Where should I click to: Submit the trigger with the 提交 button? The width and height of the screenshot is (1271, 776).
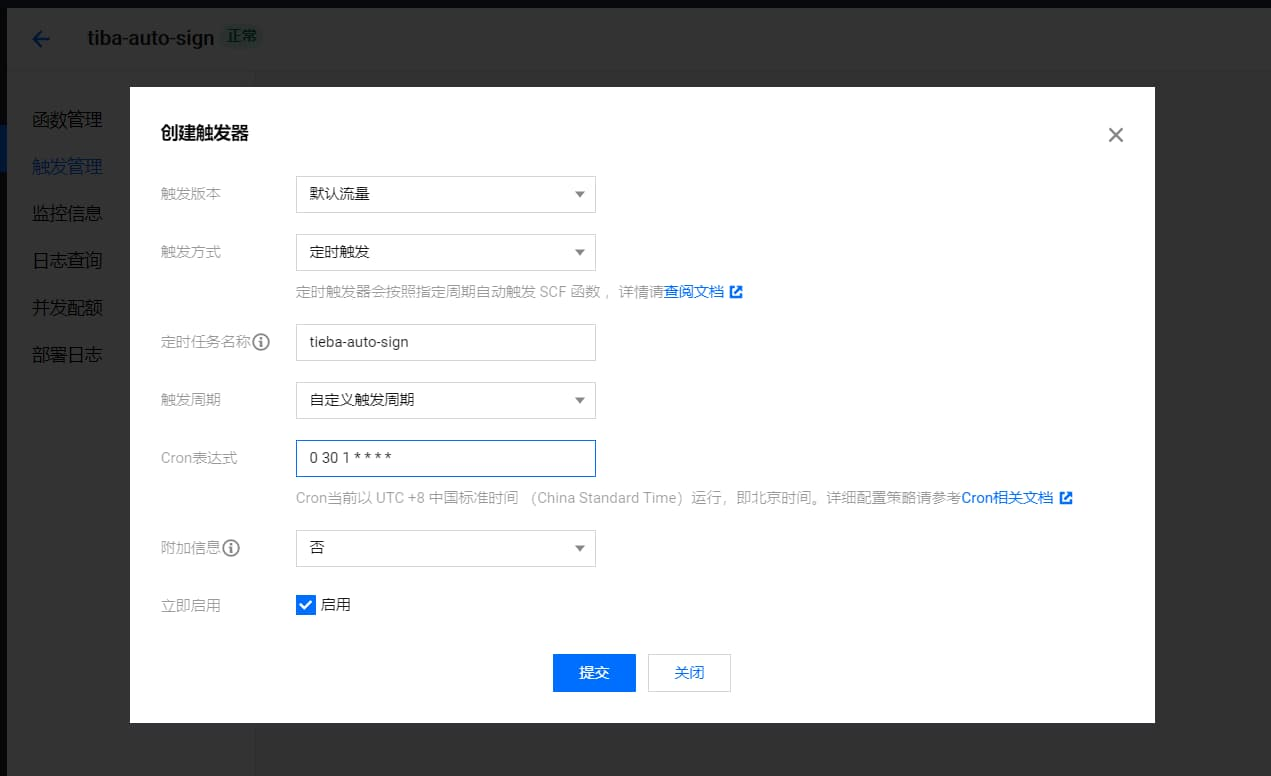[594, 672]
